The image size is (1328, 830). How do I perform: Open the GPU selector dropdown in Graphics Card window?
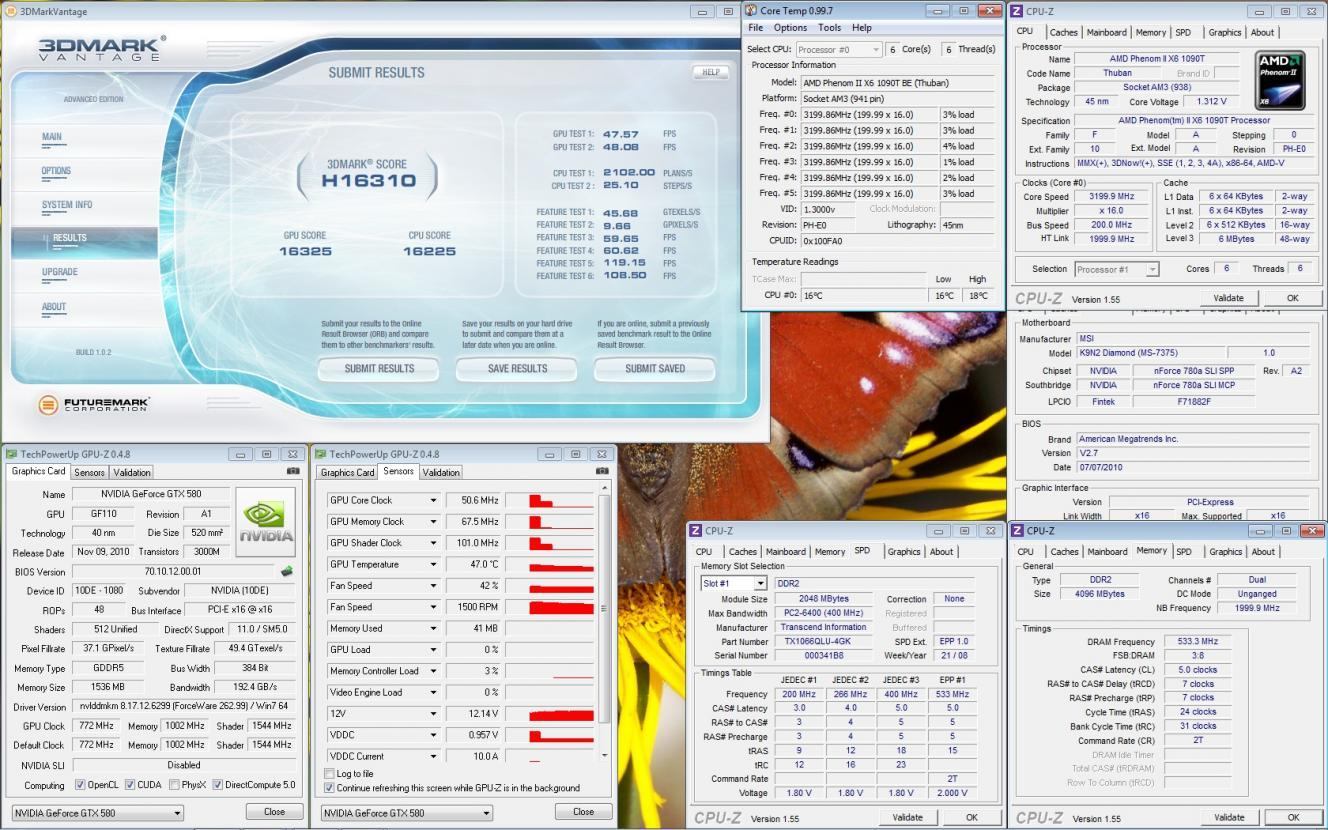tap(177, 813)
